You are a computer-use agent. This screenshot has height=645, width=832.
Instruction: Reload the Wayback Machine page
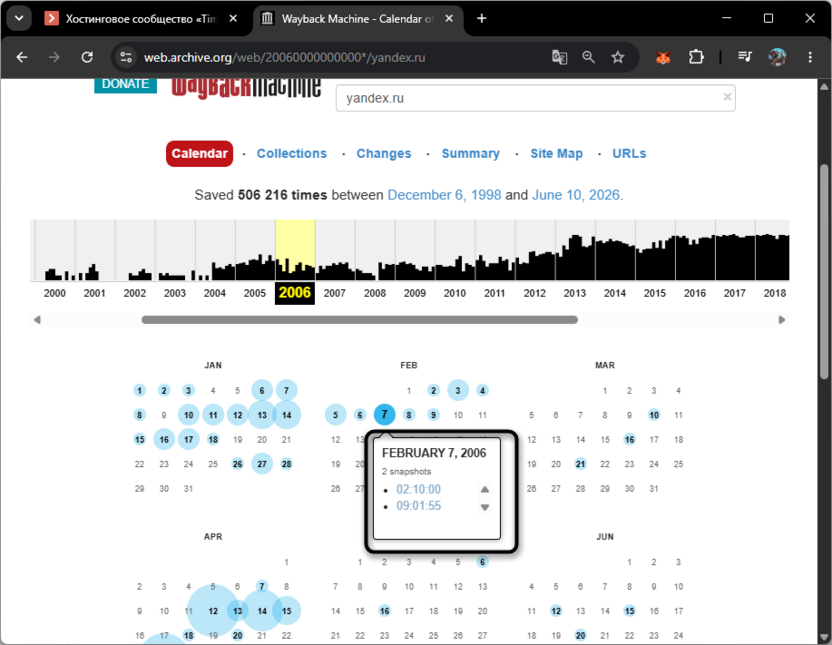point(87,57)
